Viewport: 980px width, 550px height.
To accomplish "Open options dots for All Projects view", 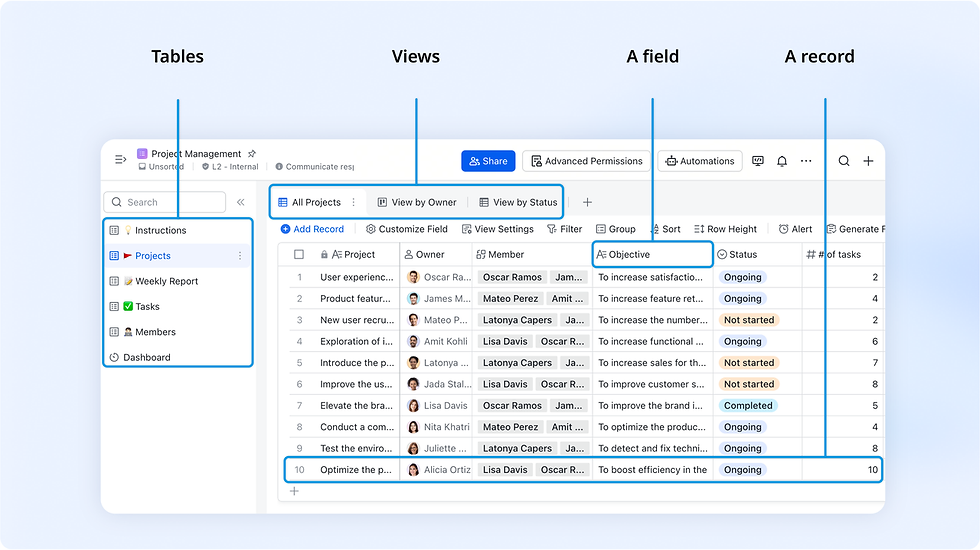I will [354, 202].
